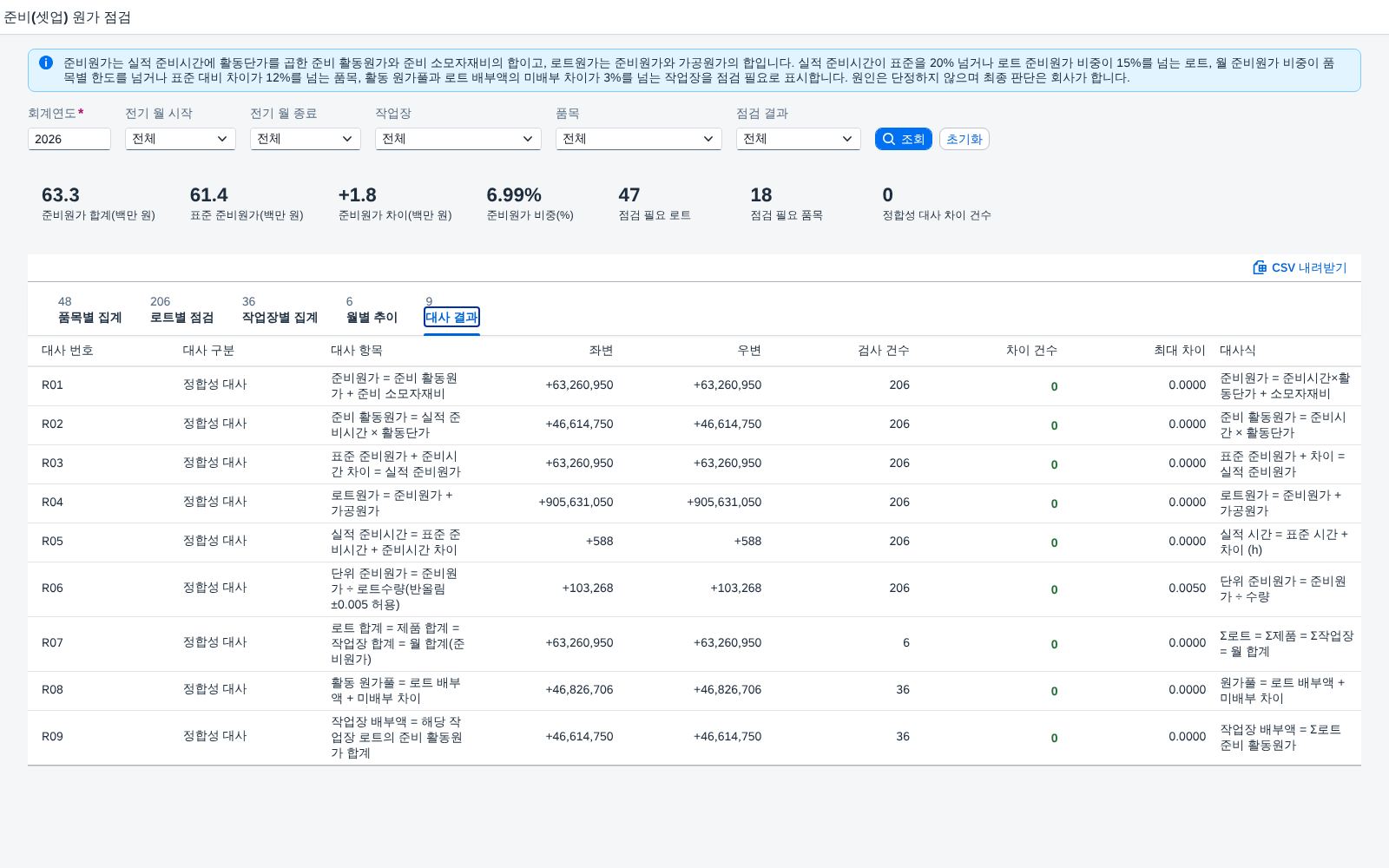Viewport: 1389px width, 868px height.
Task: Click the 대사 항목 column header
Action: tap(357, 351)
